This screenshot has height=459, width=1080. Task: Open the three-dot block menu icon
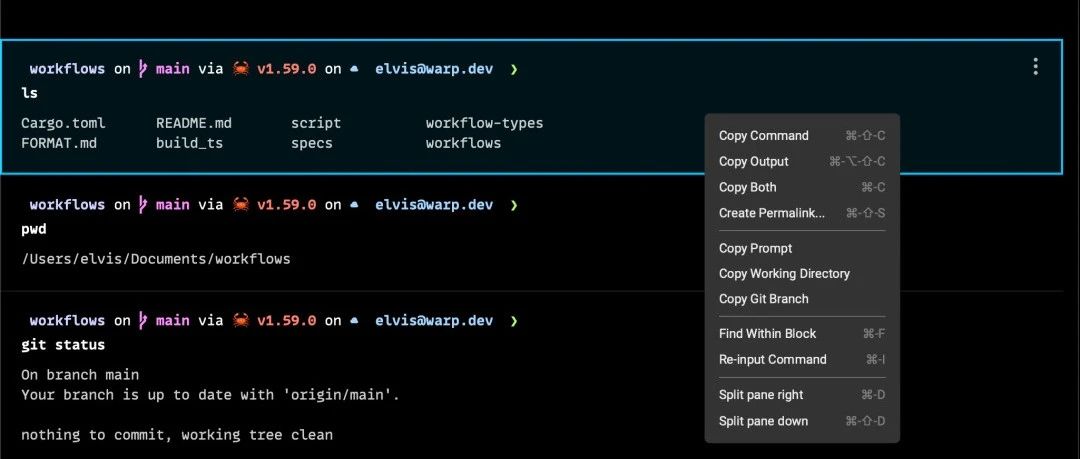(1035, 67)
